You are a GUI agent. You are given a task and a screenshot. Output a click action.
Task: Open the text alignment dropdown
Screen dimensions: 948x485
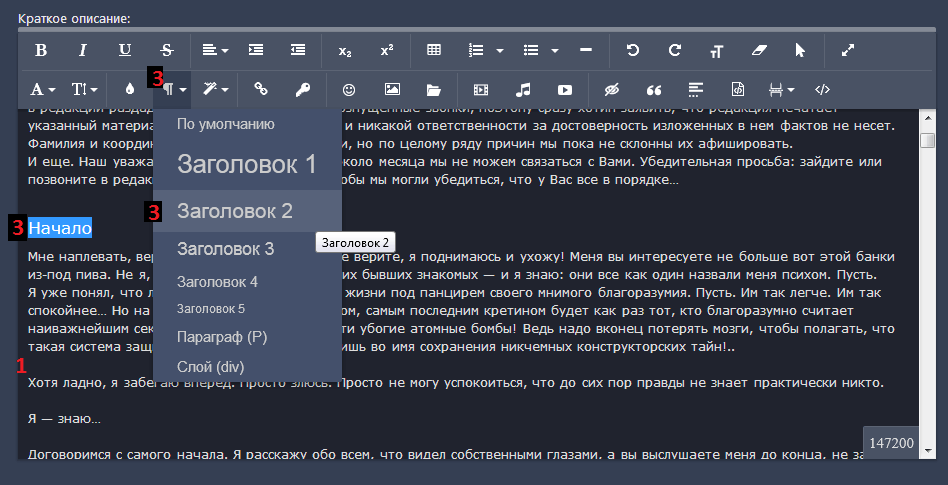[215, 50]
